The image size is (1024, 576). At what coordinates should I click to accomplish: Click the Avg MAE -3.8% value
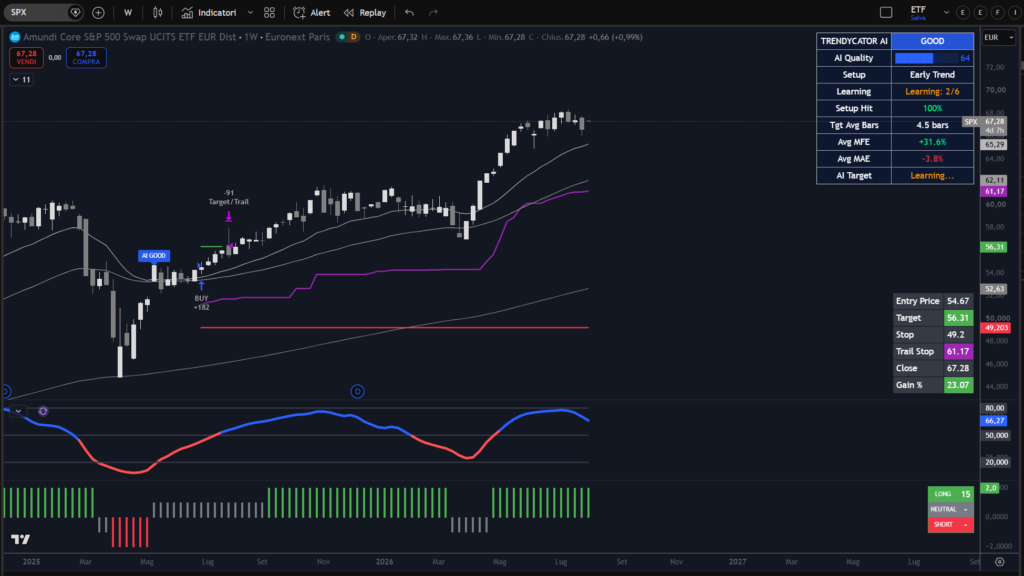point(932,159)
